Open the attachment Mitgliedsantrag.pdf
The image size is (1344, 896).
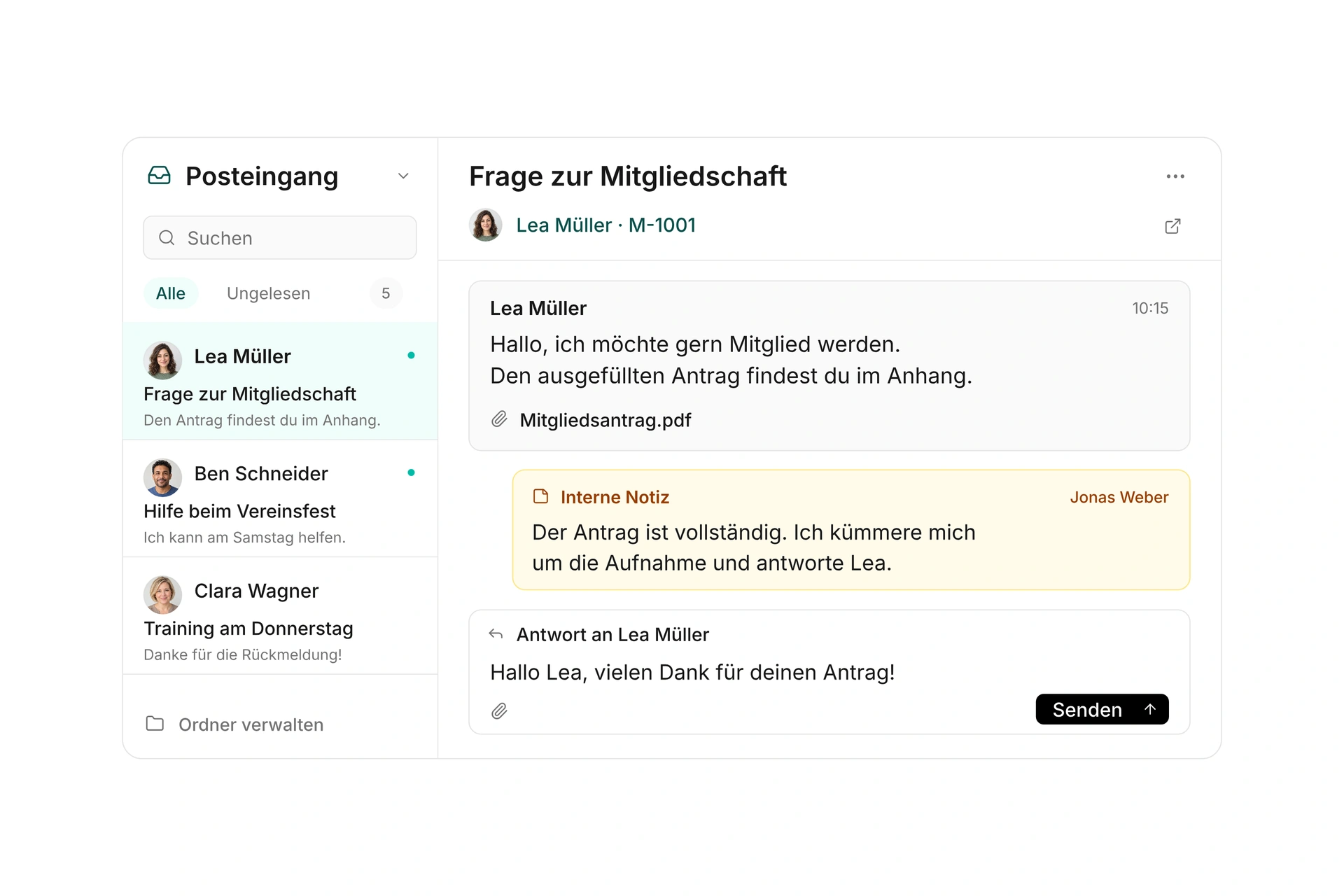(x=605, y=420)
